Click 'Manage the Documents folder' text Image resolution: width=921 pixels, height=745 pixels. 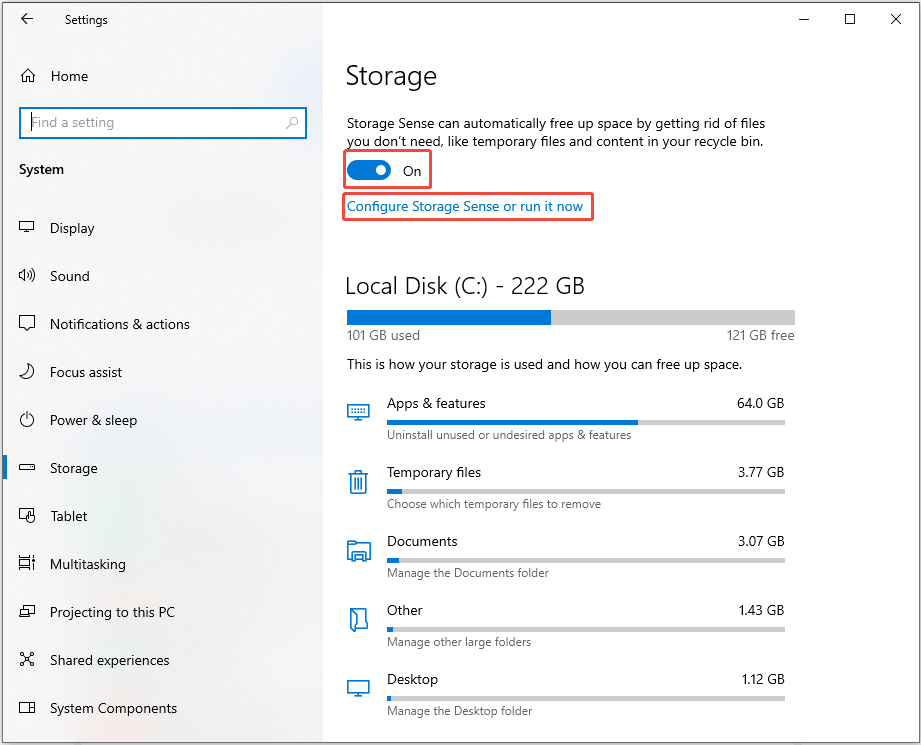click(468, 573)
